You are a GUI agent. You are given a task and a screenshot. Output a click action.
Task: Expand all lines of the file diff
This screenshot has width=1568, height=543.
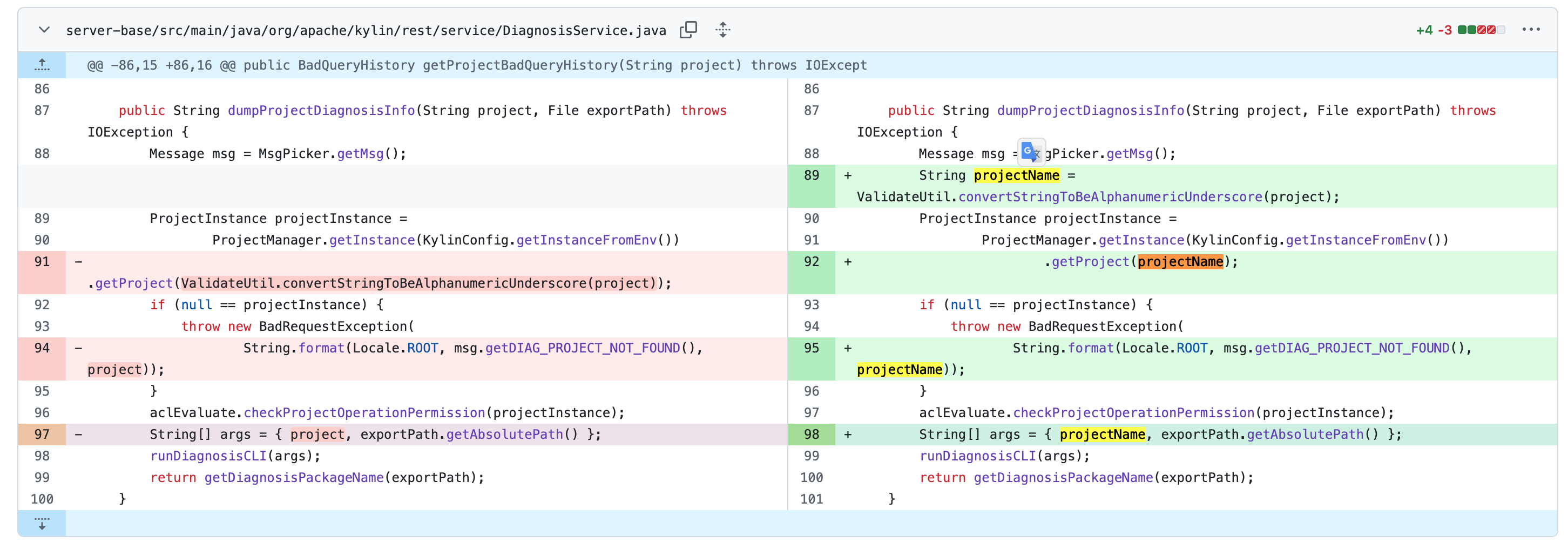pos(722,30)
